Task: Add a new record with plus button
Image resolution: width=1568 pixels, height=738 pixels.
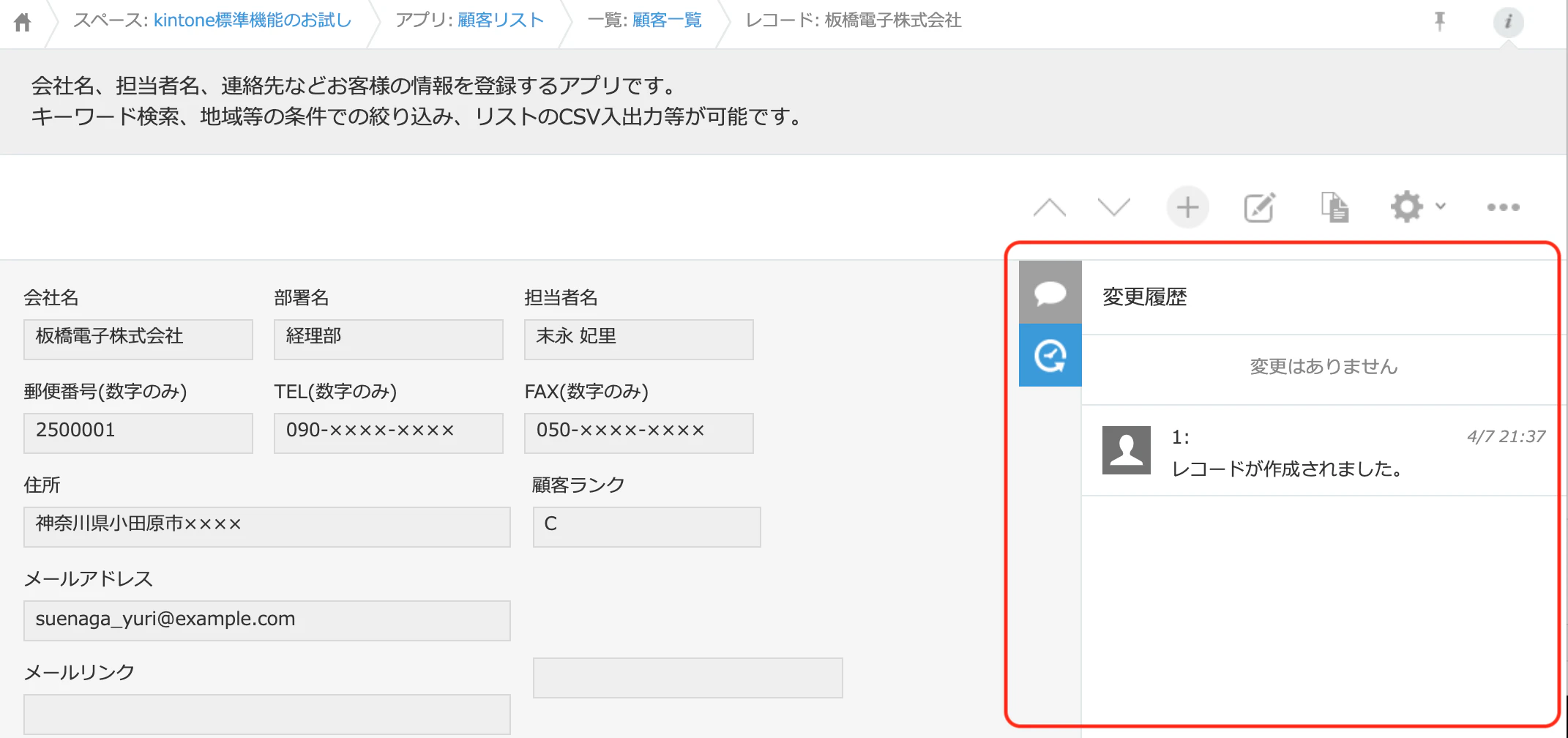Action: [x=1187, y=208]
